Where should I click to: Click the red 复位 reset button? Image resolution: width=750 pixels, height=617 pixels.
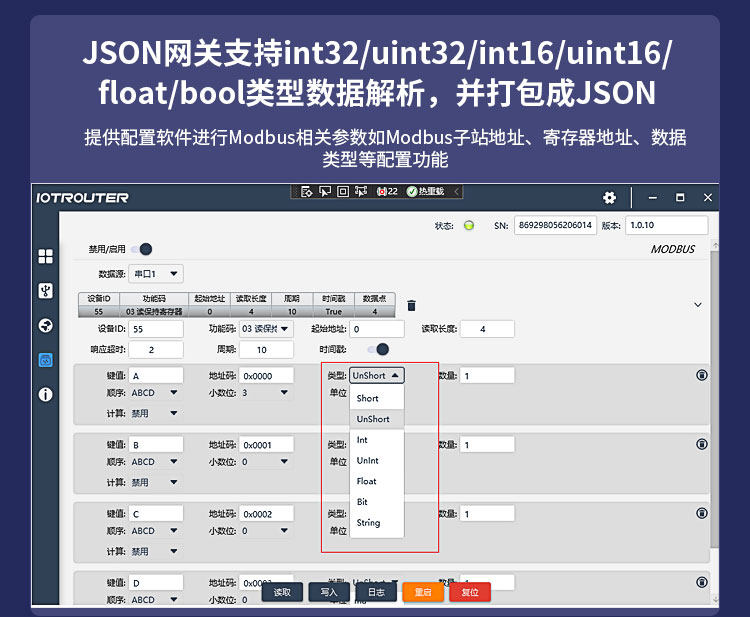pos(470,592)
